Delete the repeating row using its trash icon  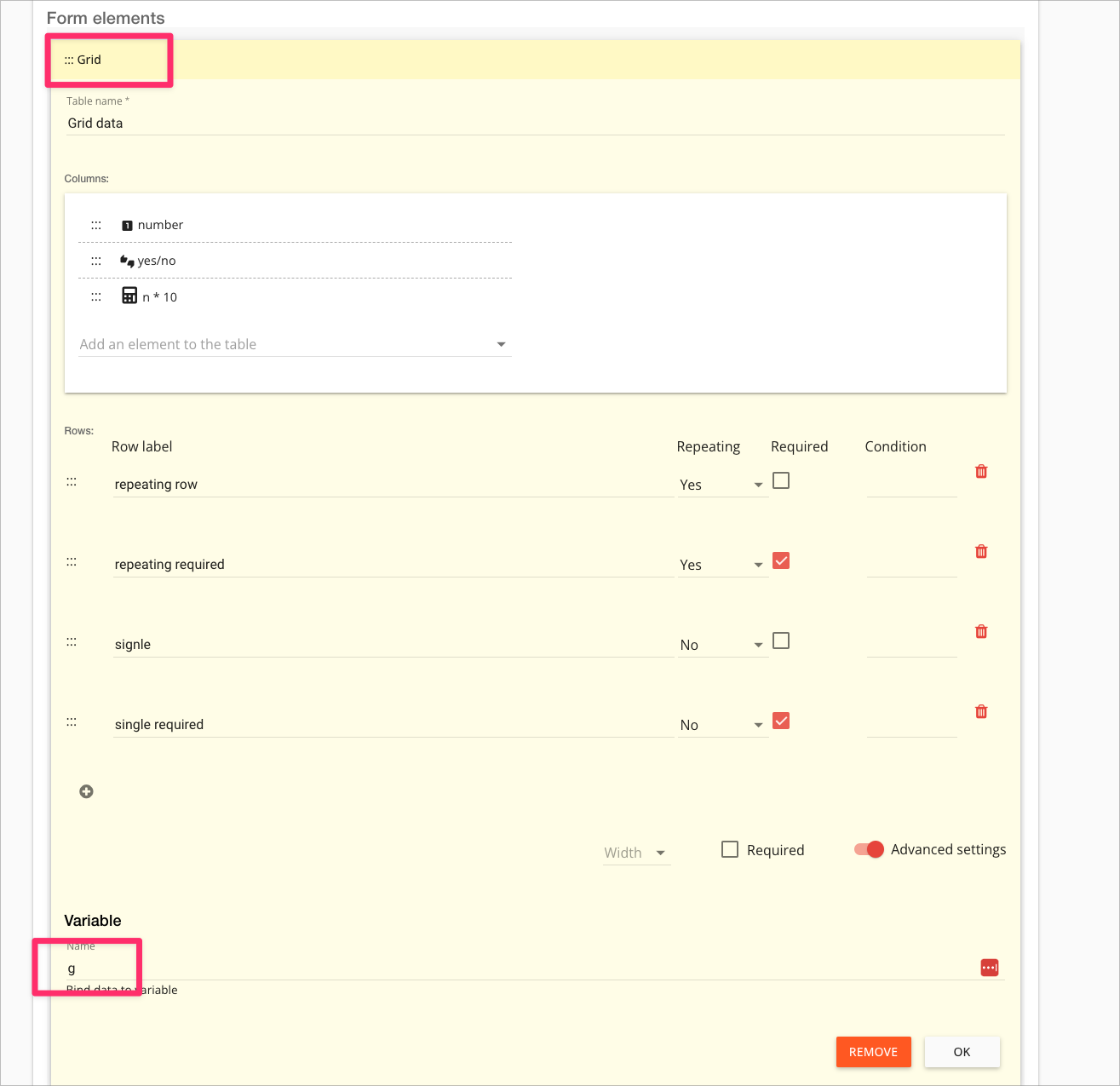click(980, 471)
